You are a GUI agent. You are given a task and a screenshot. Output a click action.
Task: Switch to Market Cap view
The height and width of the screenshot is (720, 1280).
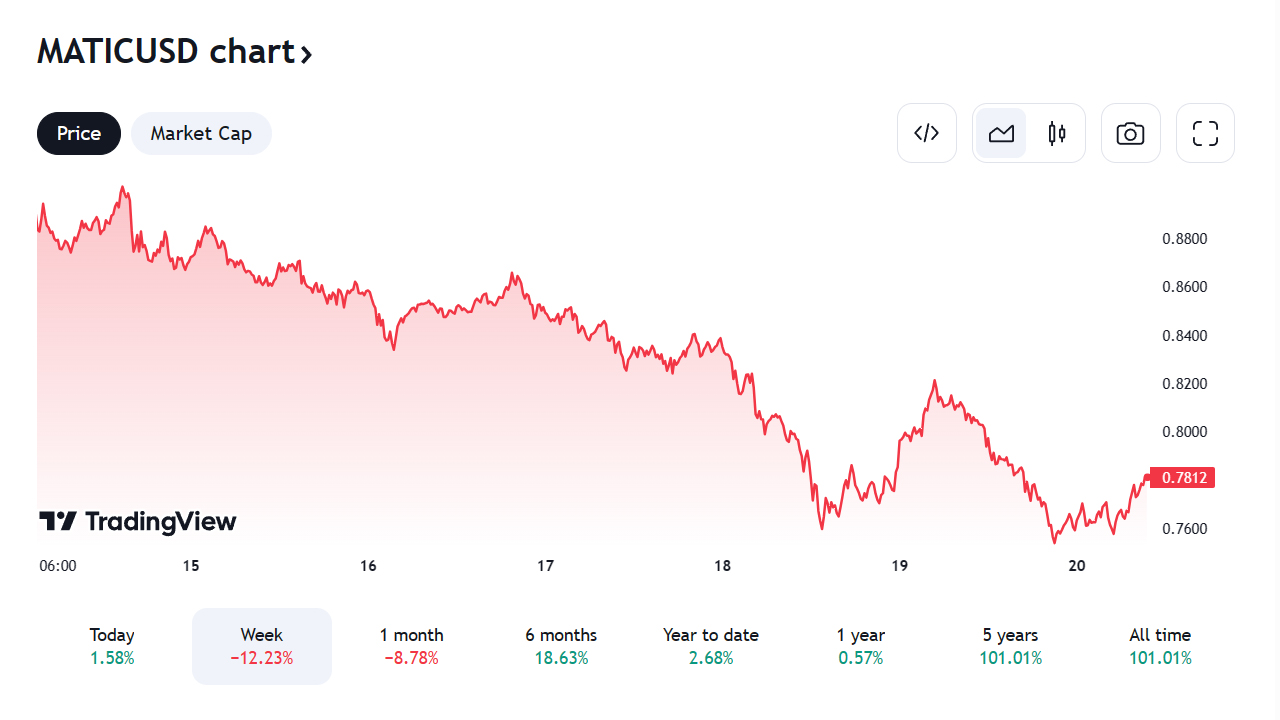201,133
